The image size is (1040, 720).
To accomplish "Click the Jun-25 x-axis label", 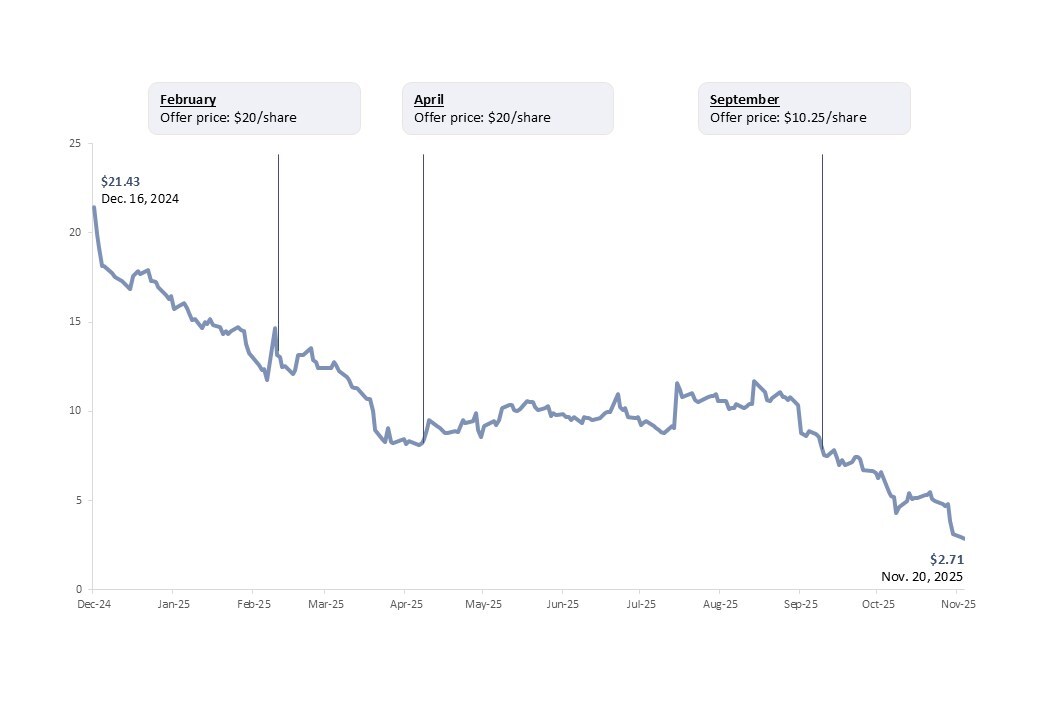I will 562,604.
